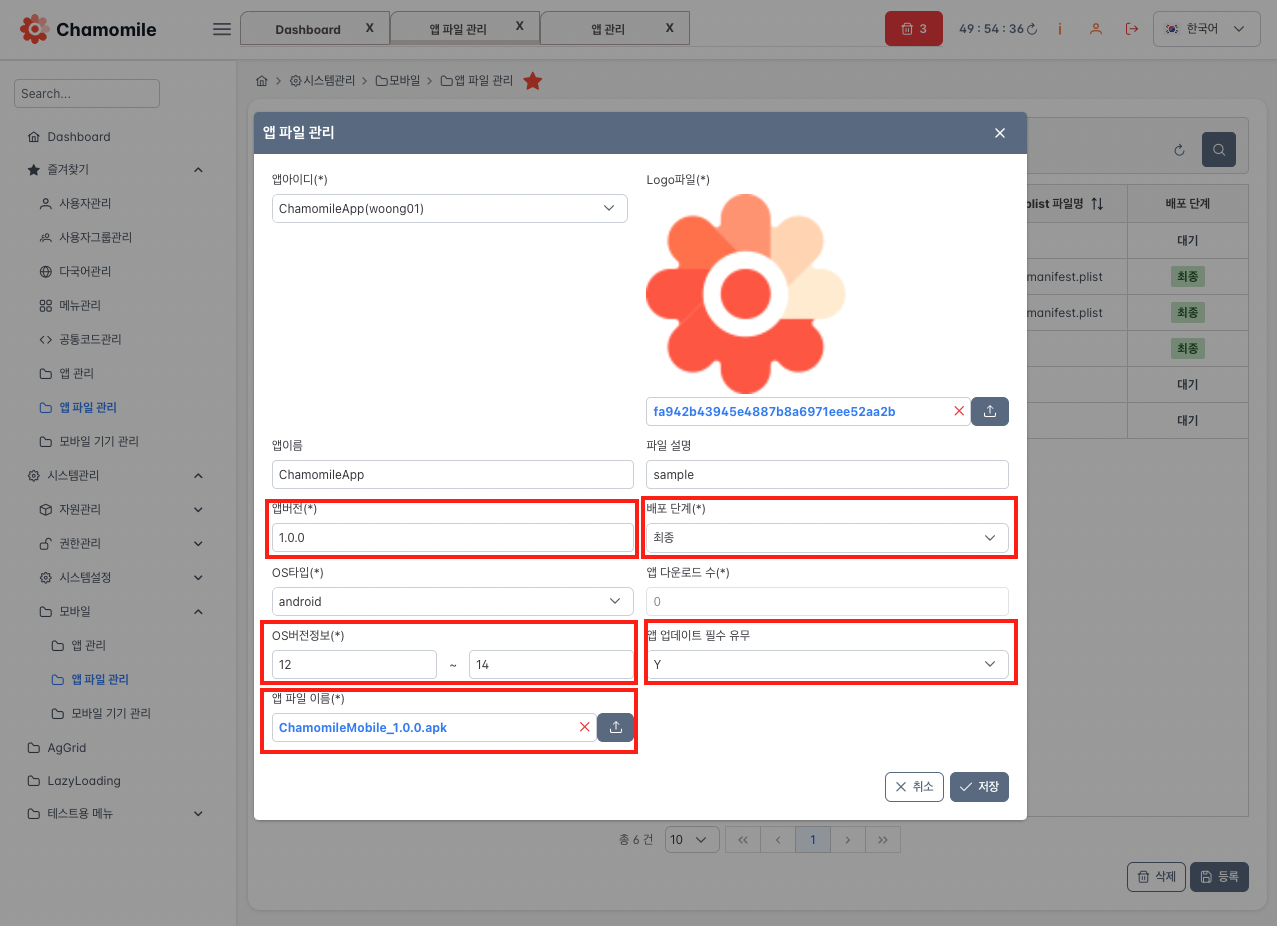Click the red trash counter badge
This screenshot has height=926, width=1277.
pyautogui.click(x=913, y=29)
